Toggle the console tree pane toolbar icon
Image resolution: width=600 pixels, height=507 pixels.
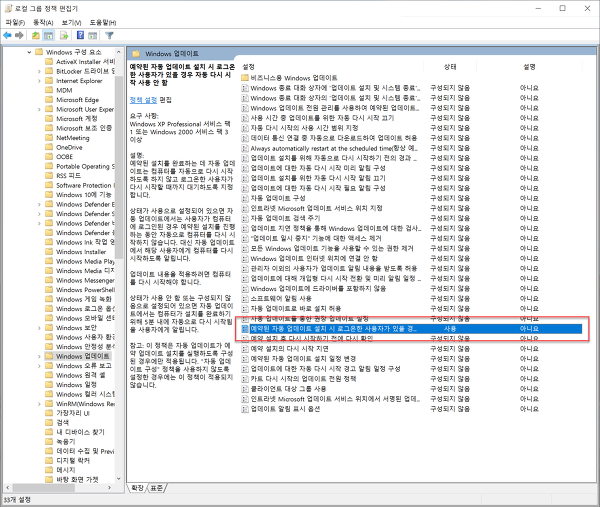(49, 36)
